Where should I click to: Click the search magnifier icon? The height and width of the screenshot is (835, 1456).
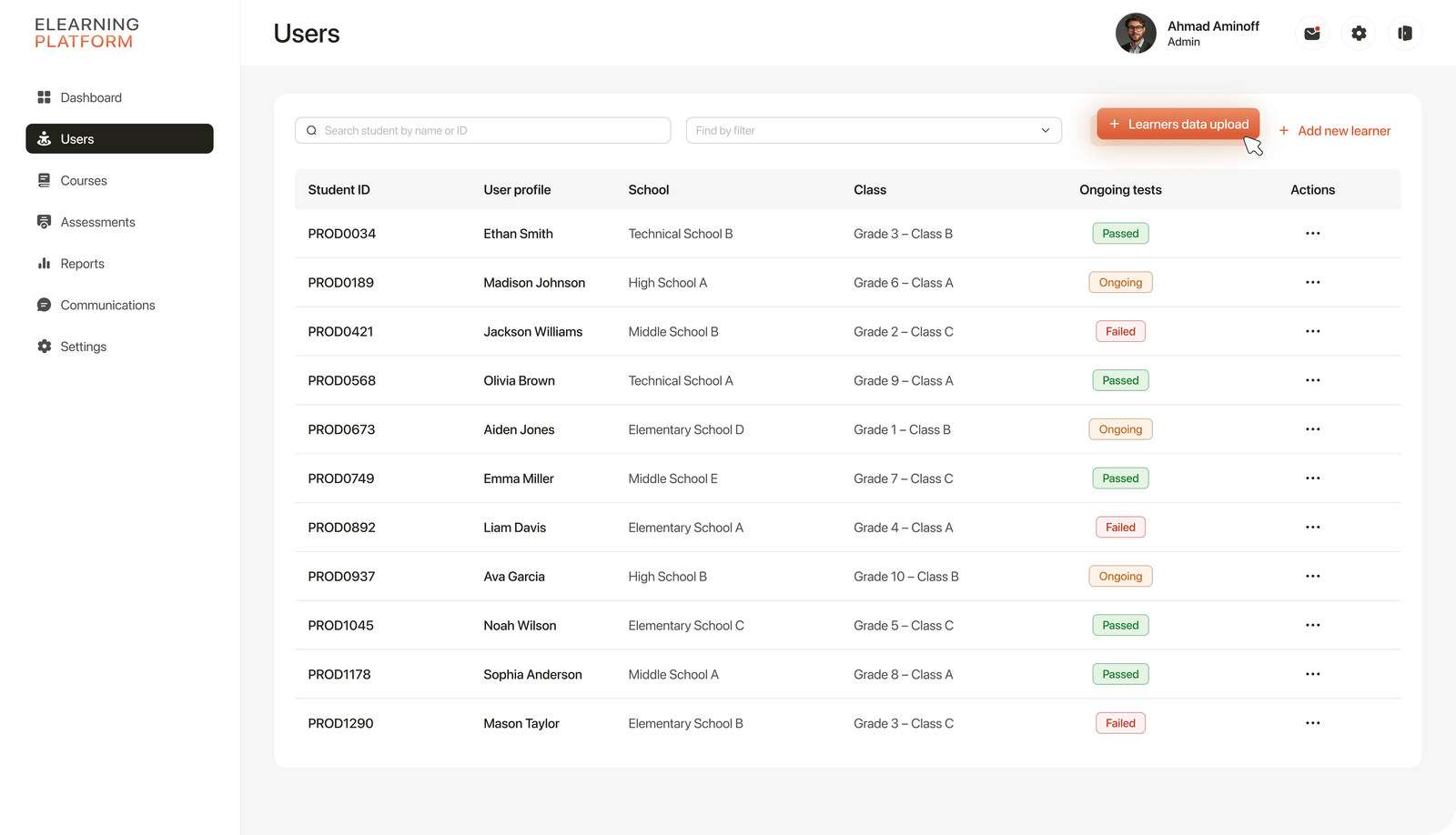coord(311,131)
